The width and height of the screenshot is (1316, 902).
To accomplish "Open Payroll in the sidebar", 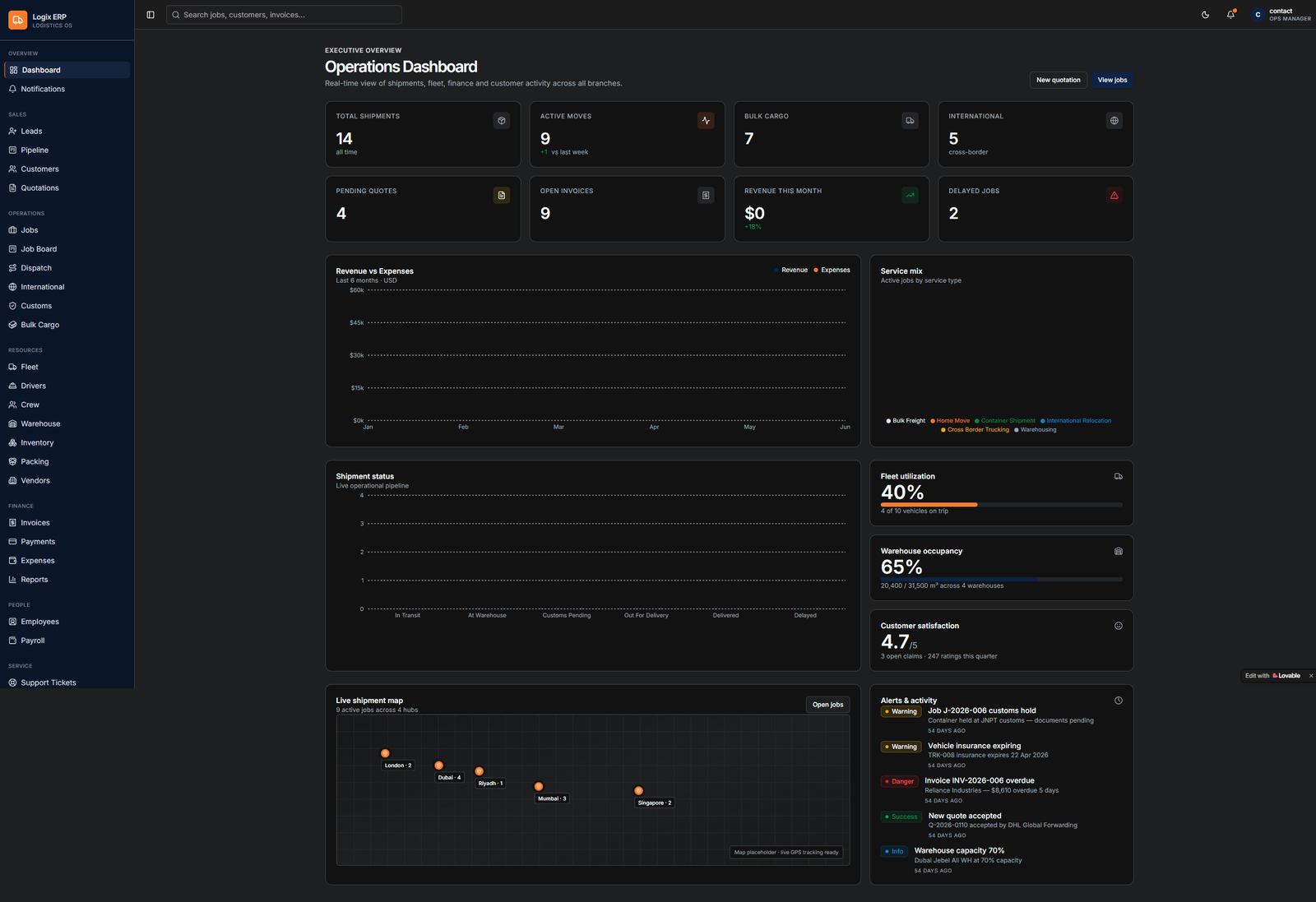I will (67, 641).
